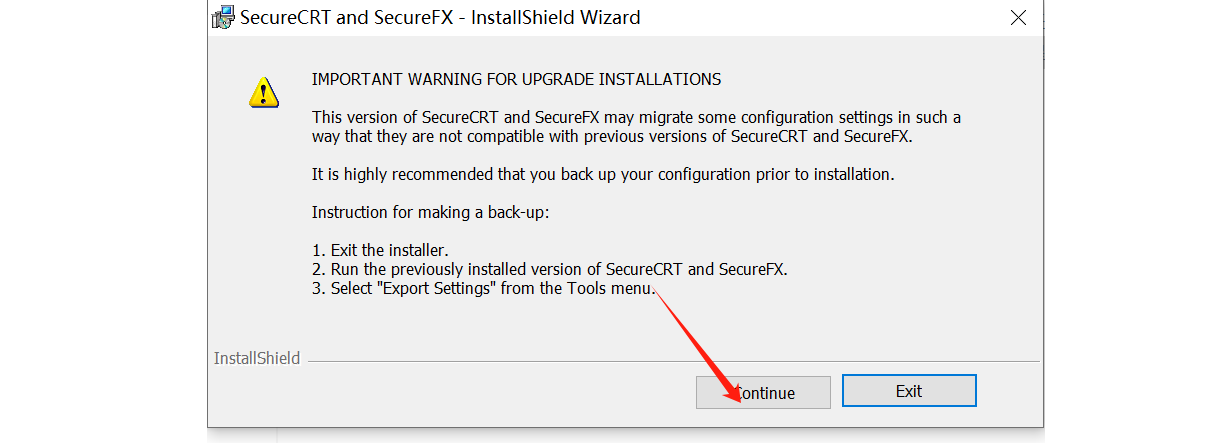Click the installer icon in the title bar

(x=223, y=18)
